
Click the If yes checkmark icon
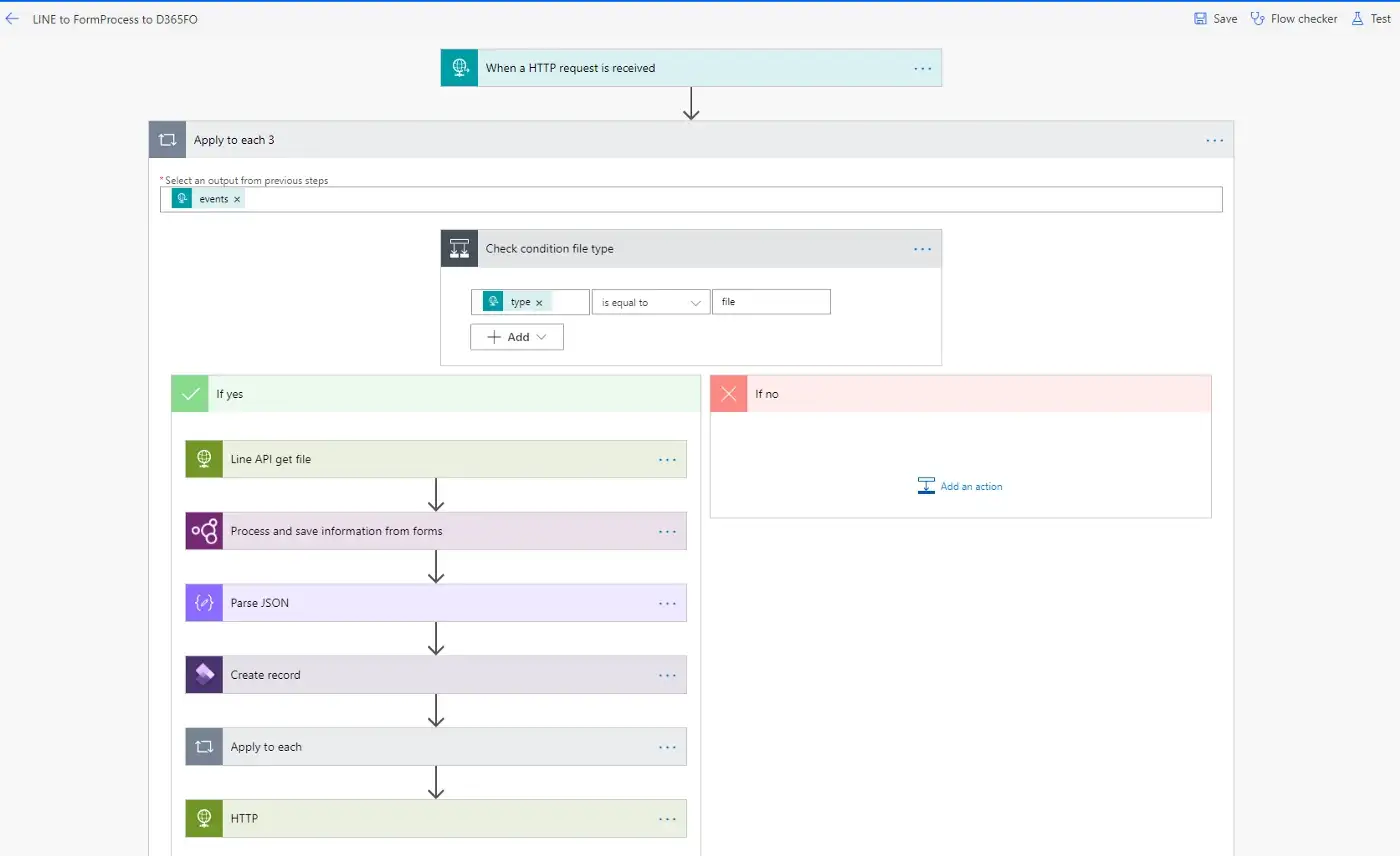point(190,394)
